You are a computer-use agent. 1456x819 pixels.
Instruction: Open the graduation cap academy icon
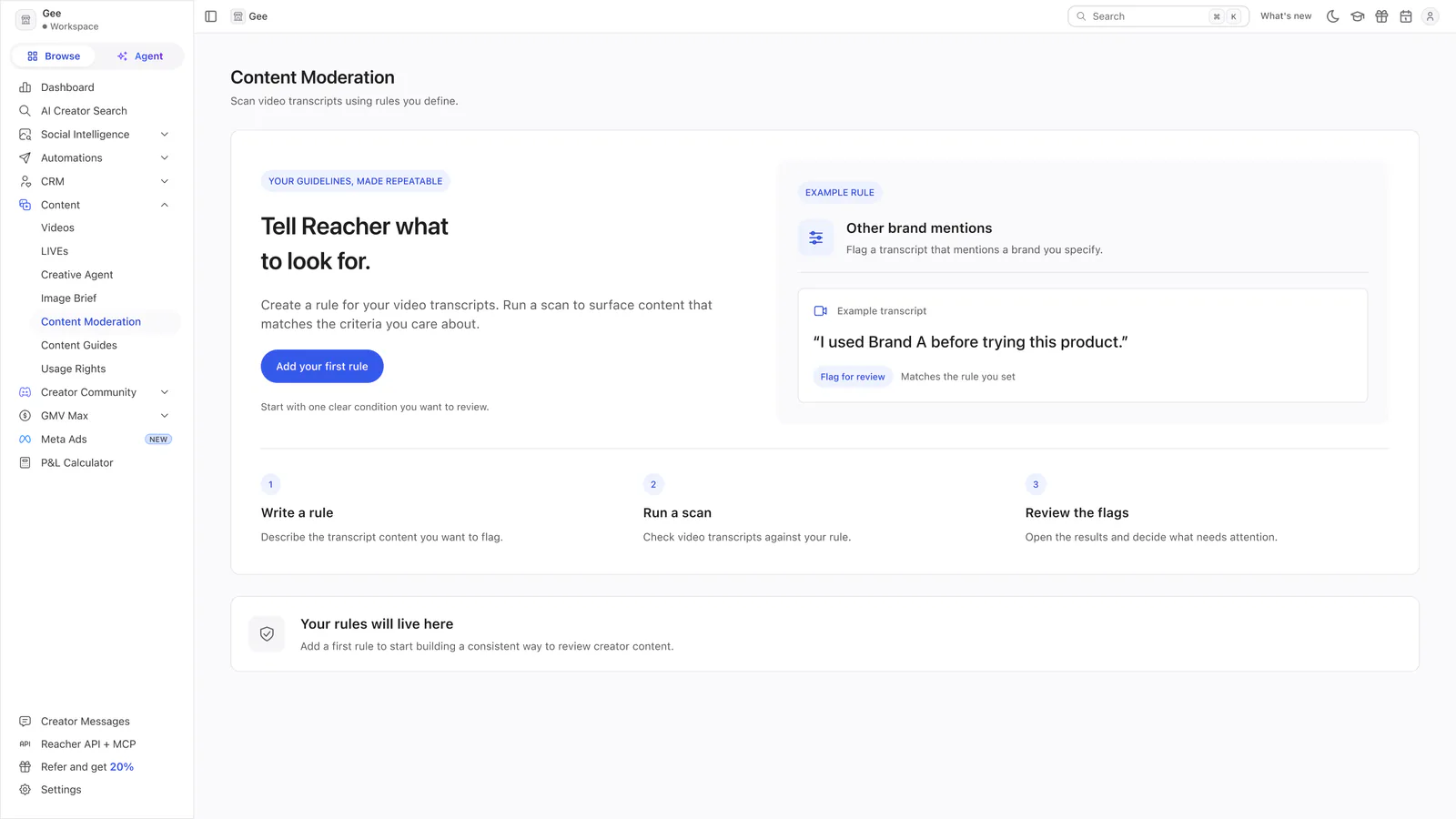click(x=1358, y=16)
